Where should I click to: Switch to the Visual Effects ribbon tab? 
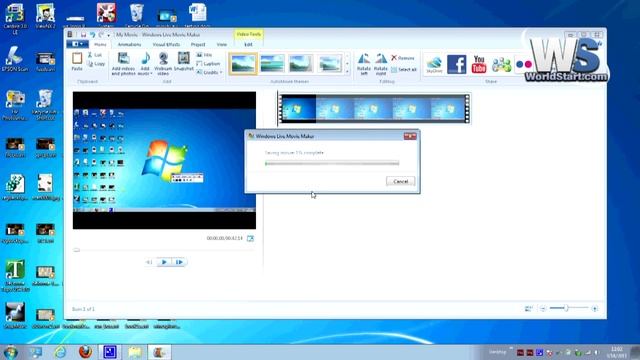pyautogui.click(x=166, y=44)
